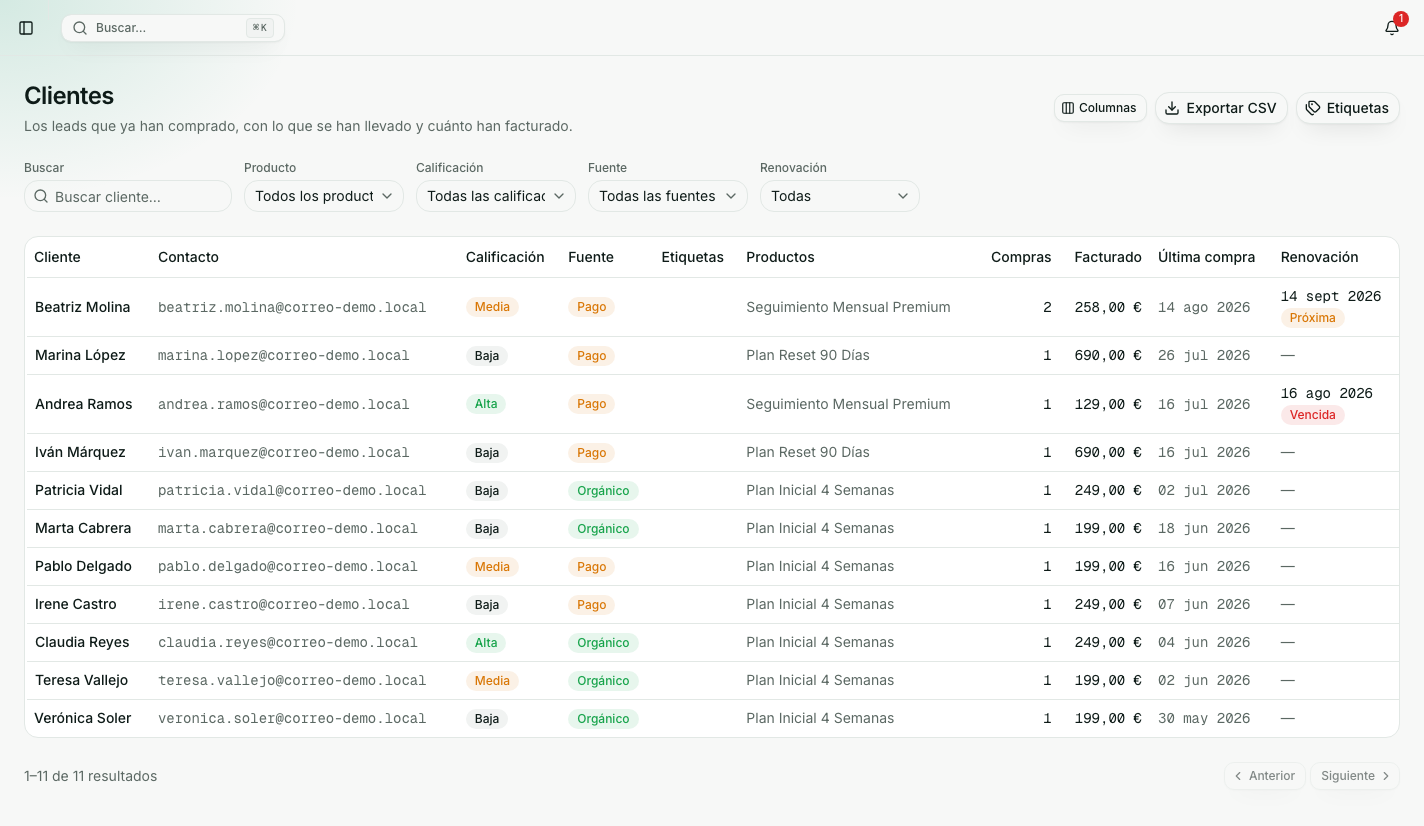
Task: Select client Claudia Reyes
Action: pos(82,642)
